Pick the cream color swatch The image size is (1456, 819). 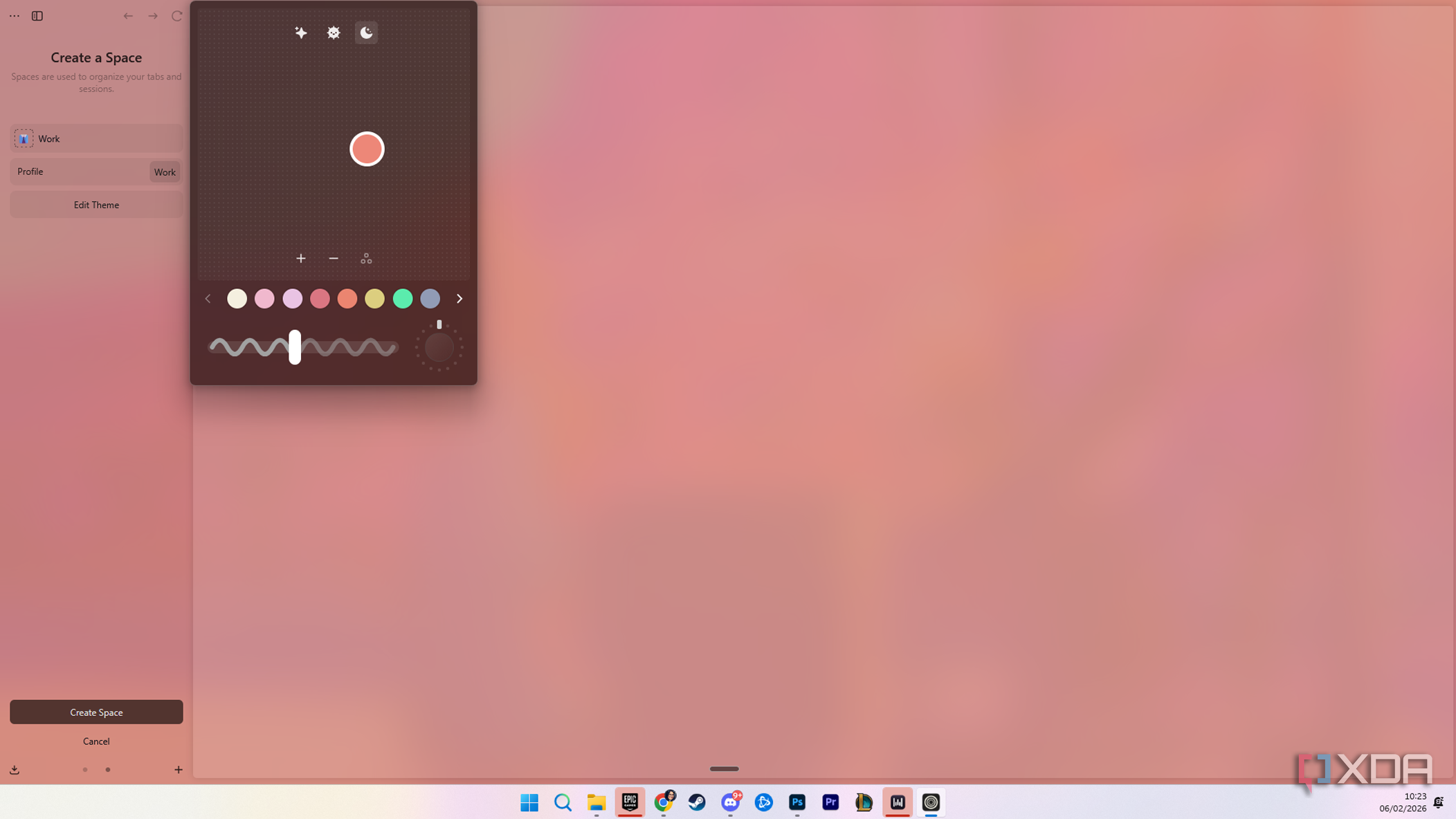[x=237, y=299]
